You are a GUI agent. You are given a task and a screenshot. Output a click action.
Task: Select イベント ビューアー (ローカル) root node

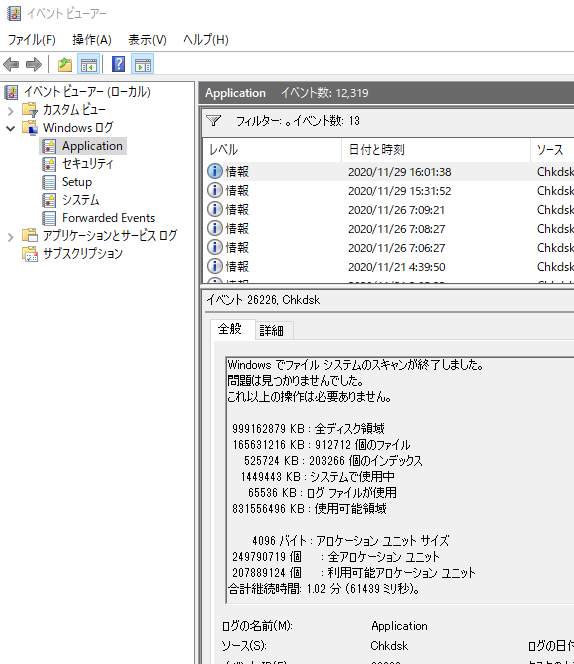[x=87, y=92]
